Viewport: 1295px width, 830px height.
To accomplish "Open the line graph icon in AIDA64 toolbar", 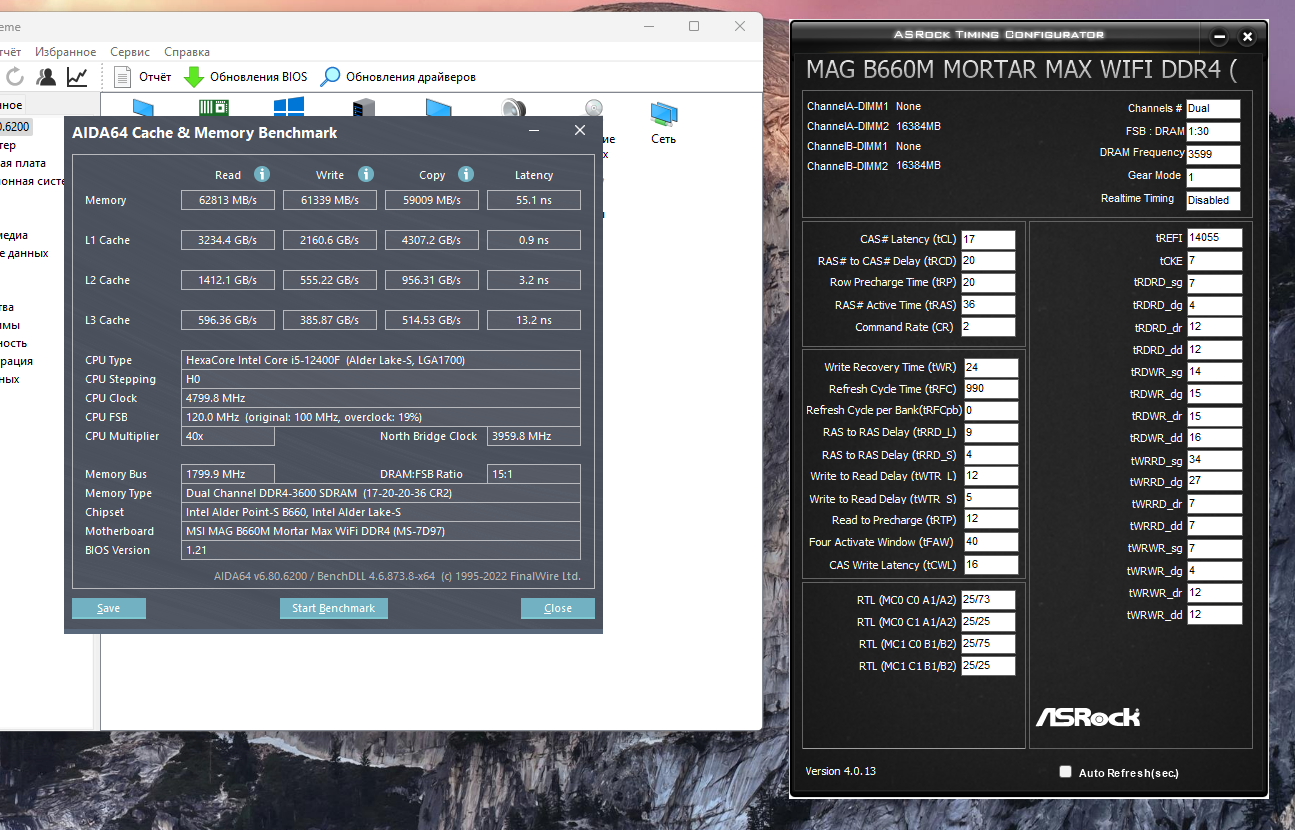I will click(77, 76).
